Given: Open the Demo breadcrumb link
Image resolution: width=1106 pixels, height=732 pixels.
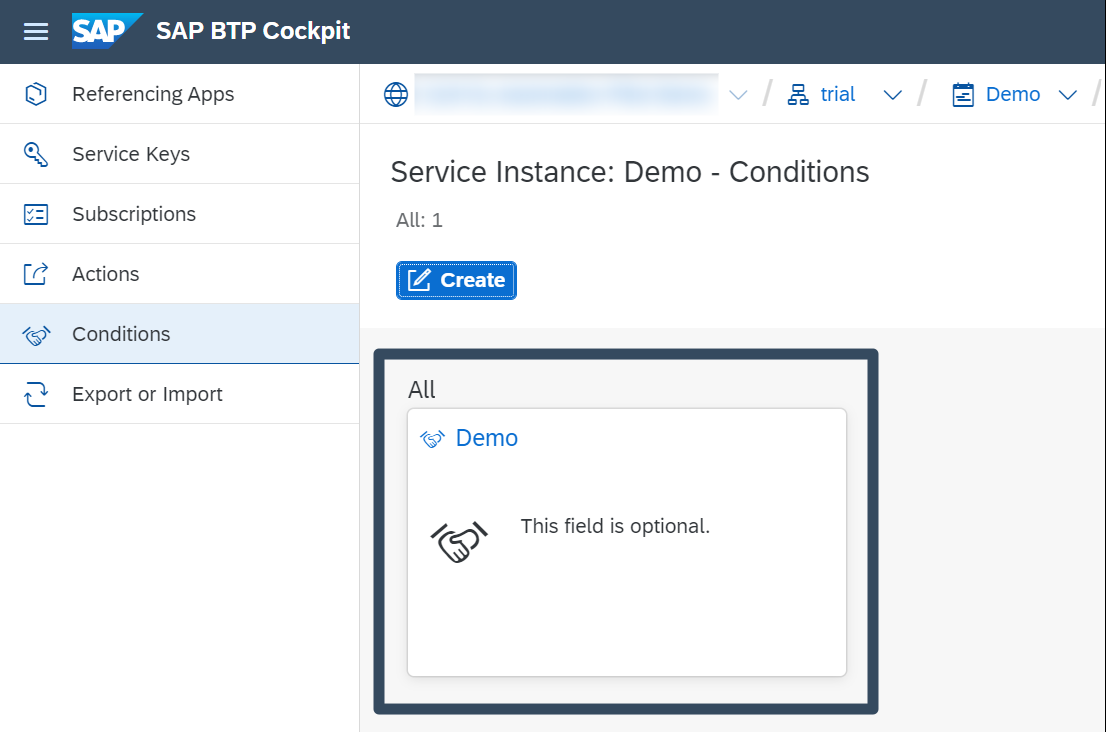Looking at the screenshot, I should pyautogui.click(x=1013, y=94).
